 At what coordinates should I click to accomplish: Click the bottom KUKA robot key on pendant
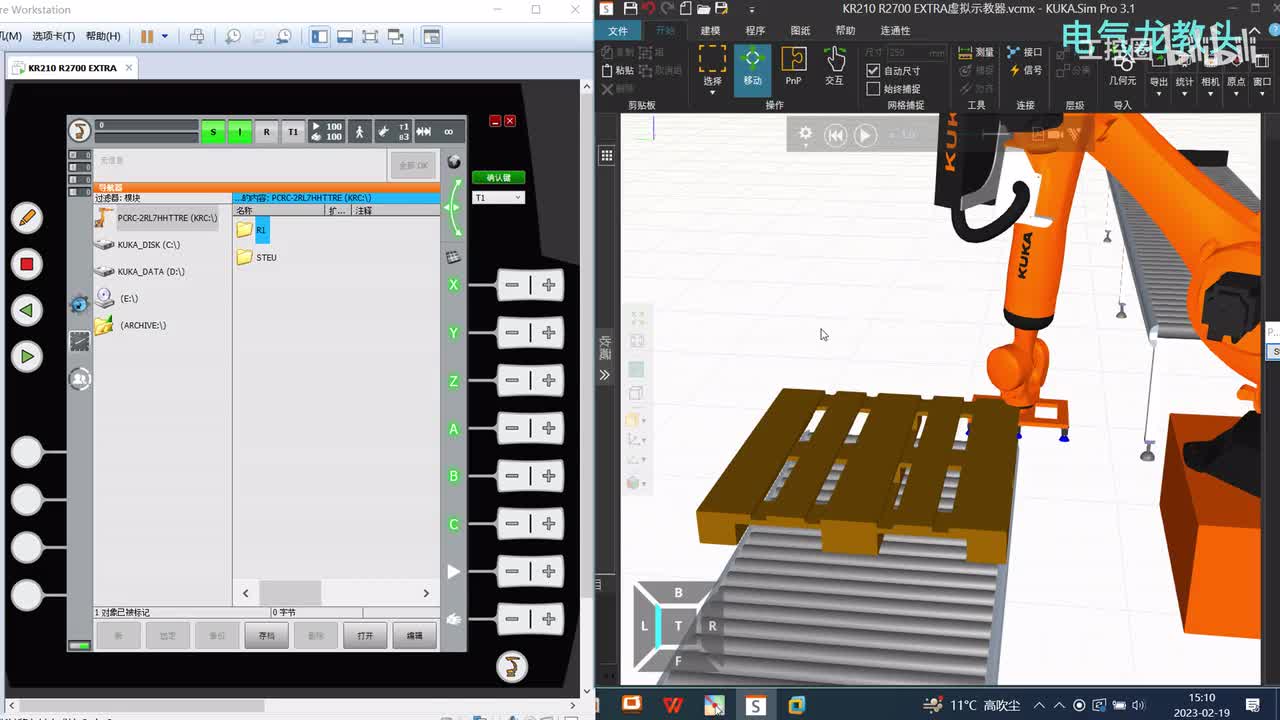click(x=511, y=666)
